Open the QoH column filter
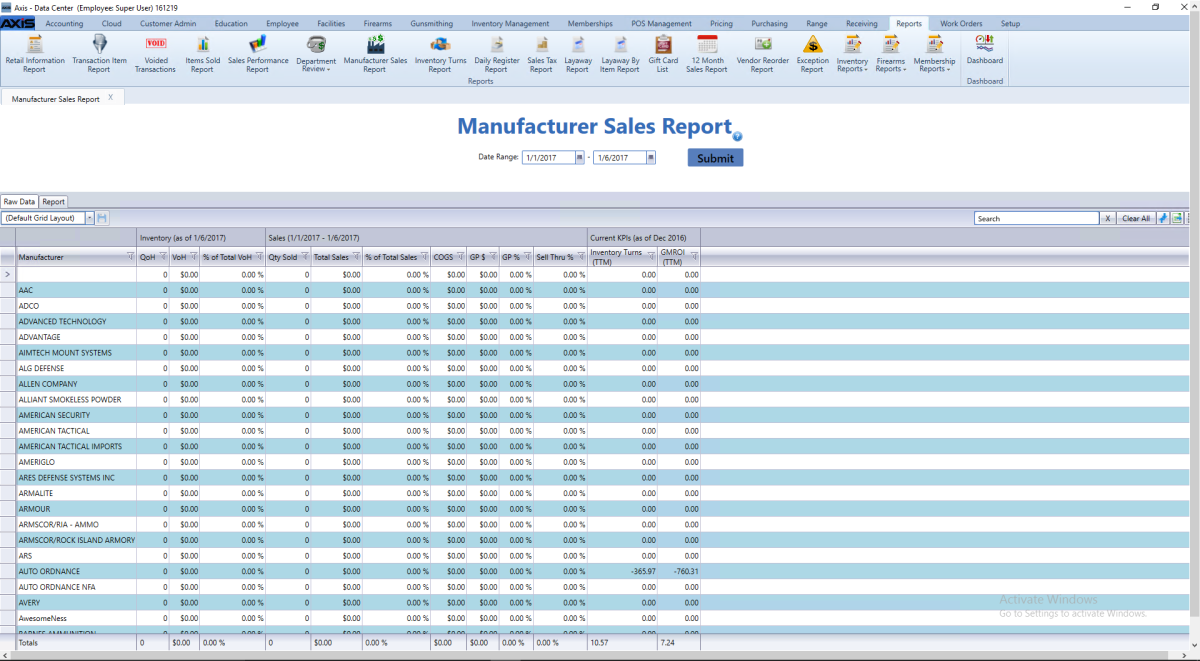This screenshot has height=661, width=1200. click(163, 257)
